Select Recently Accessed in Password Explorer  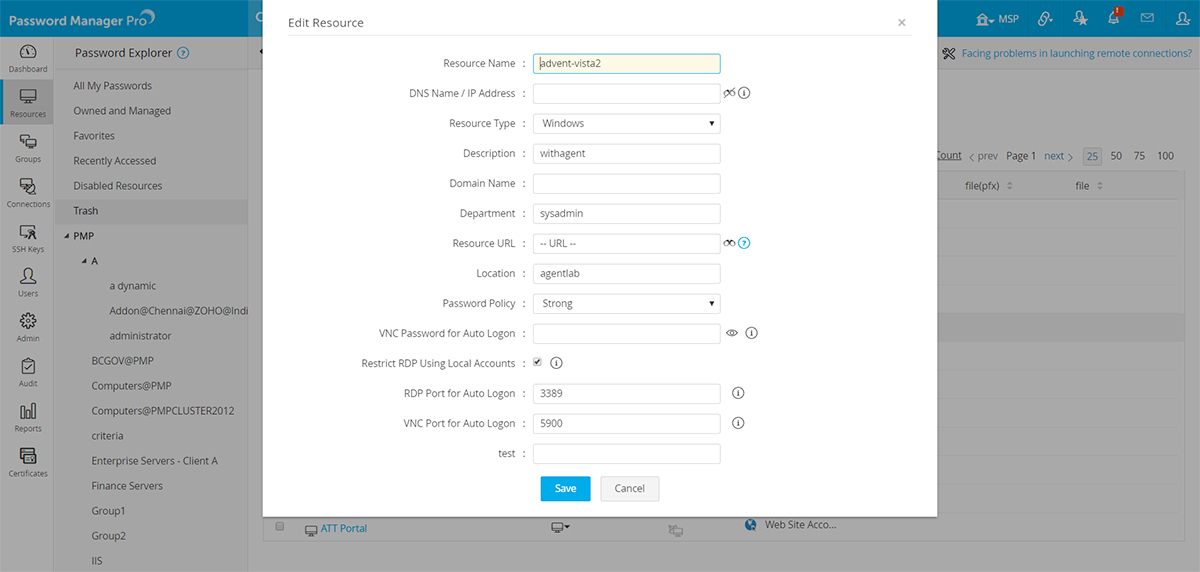click(114, 161)
